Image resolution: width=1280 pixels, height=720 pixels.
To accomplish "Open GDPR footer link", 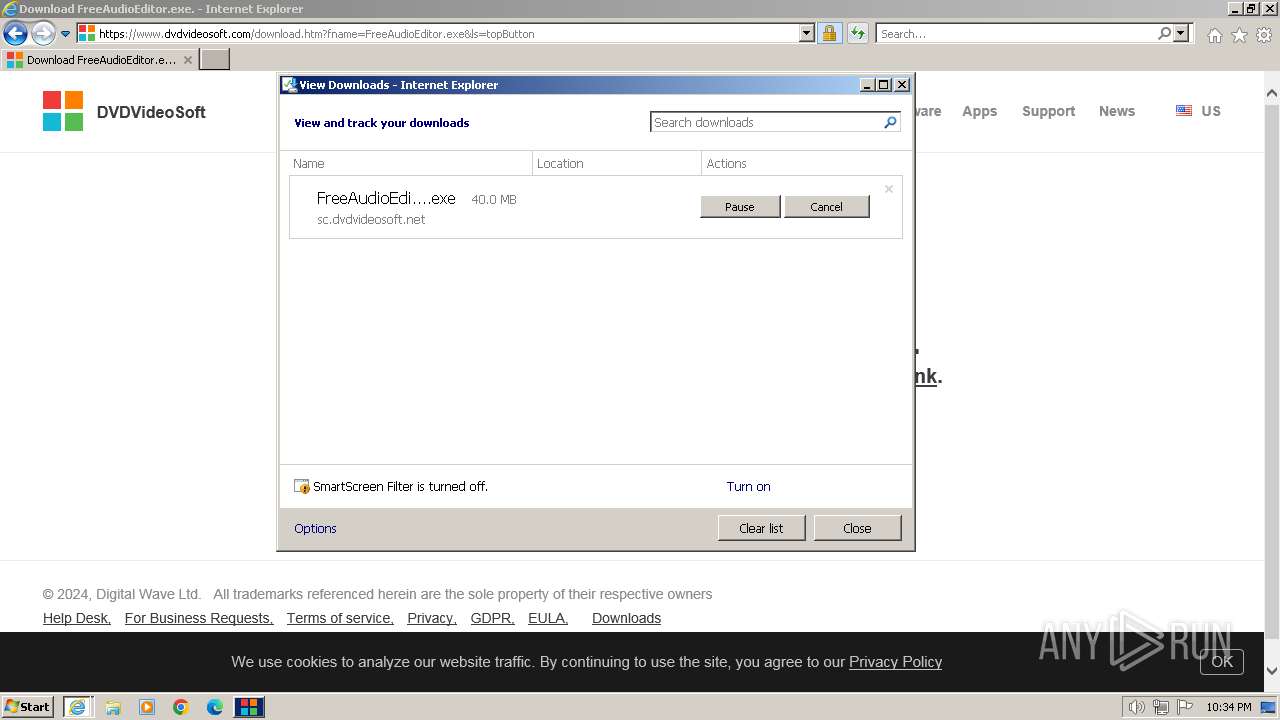I will point(492,618).
